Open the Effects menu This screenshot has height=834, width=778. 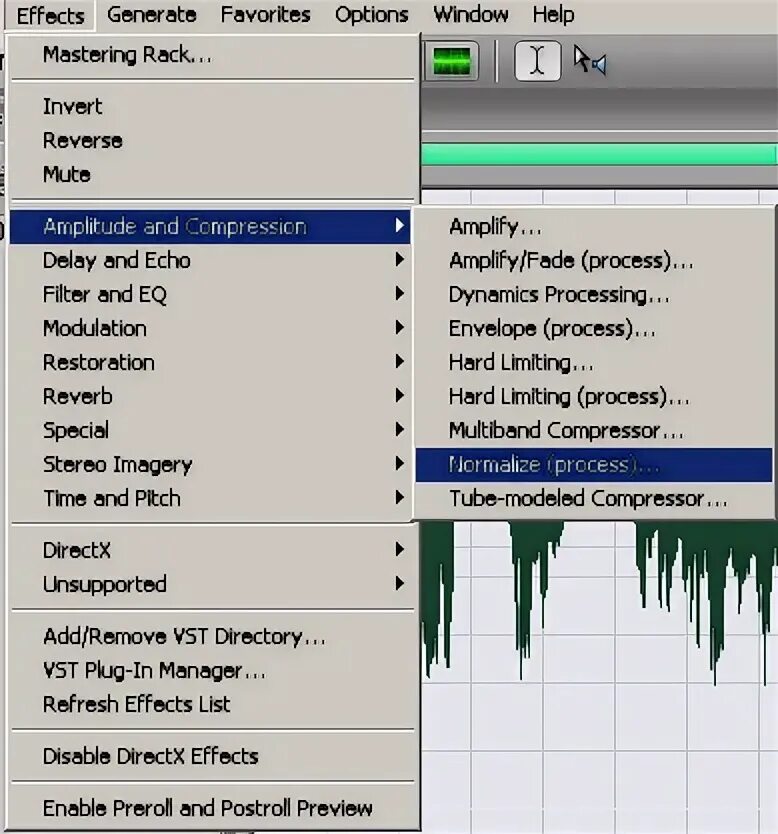[x=51, y=15]
